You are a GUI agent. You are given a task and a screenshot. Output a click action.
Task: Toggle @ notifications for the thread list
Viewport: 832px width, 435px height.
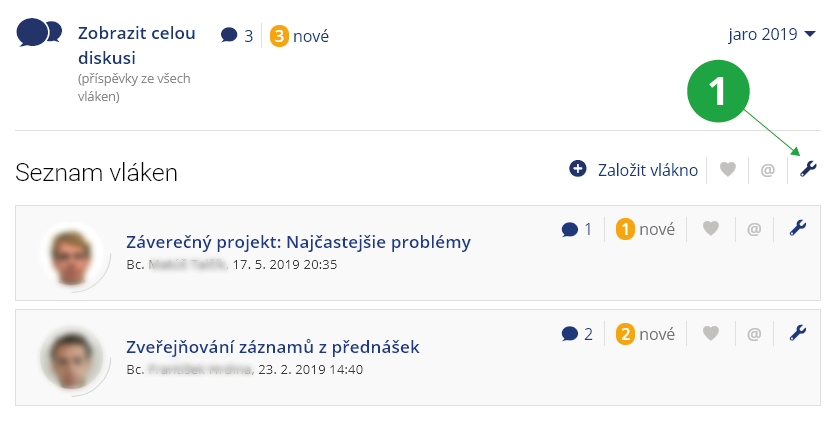tap(768, 170)
